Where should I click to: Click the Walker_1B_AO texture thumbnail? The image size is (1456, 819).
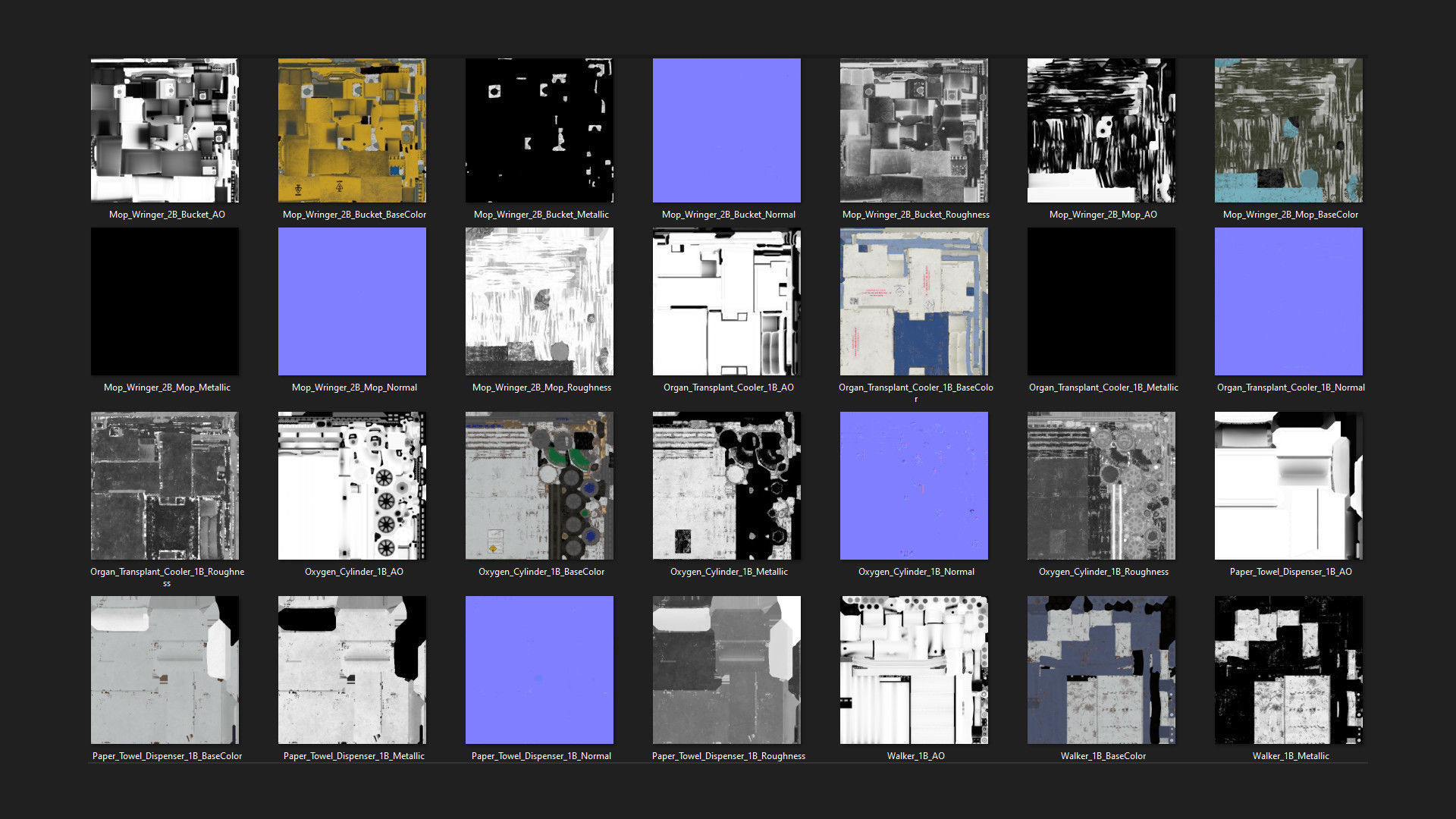pos(914,670)
